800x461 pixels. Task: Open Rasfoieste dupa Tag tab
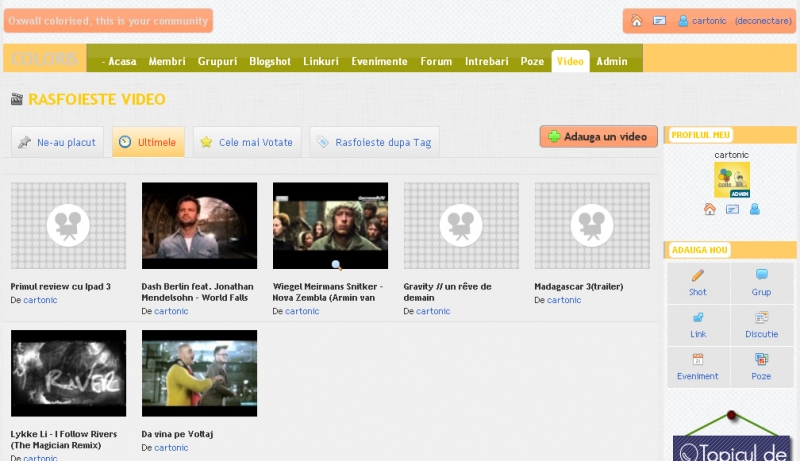click(x=373, y=142)
